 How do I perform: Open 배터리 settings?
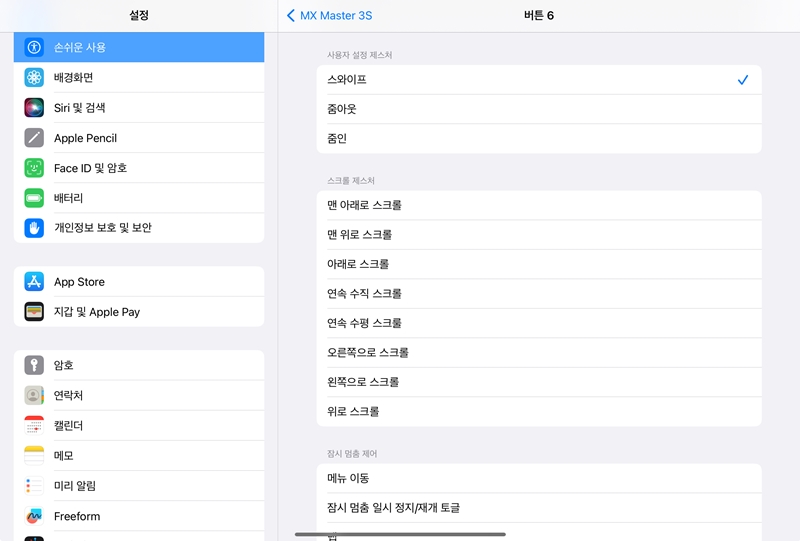(139, 198)
